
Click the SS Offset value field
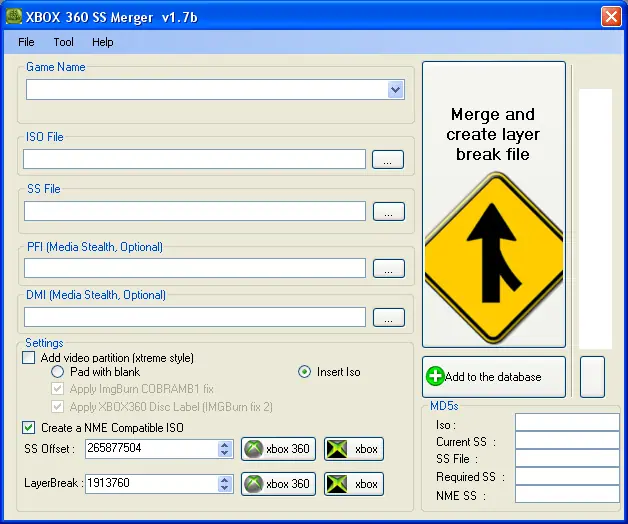coord(151,449)
